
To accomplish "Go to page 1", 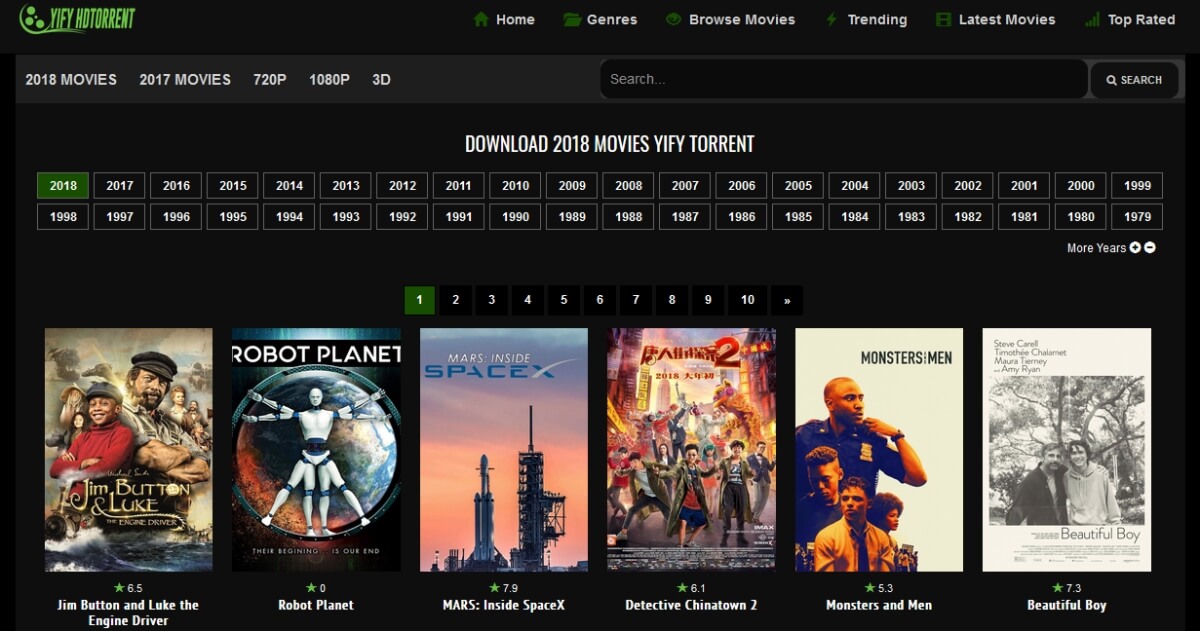I will pyautogui.click(x=419, y=300).
